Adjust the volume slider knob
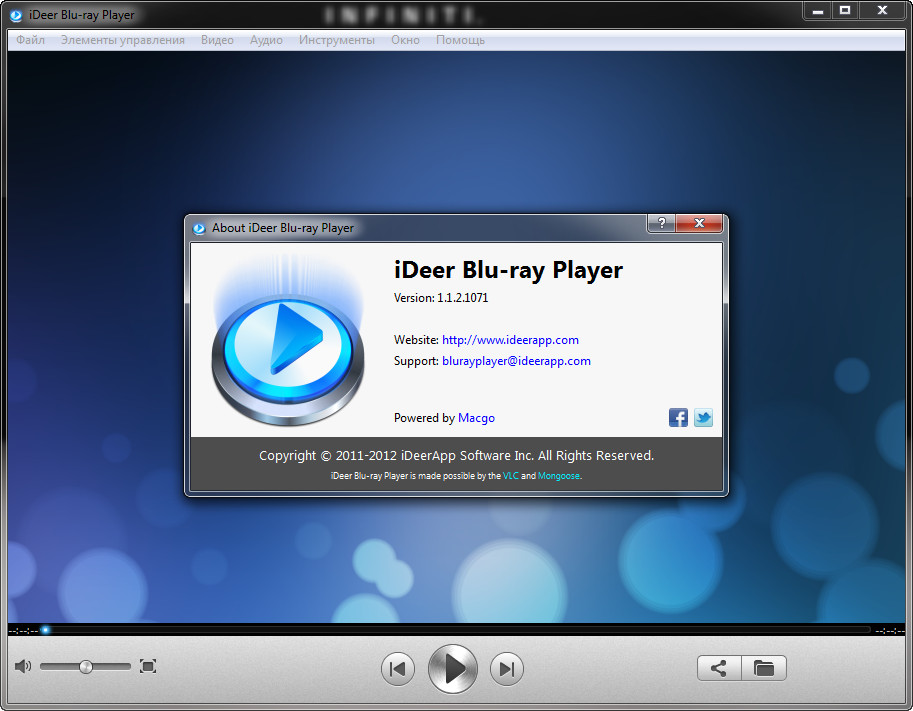Viewport: 913px width, 711px height. 86,667
